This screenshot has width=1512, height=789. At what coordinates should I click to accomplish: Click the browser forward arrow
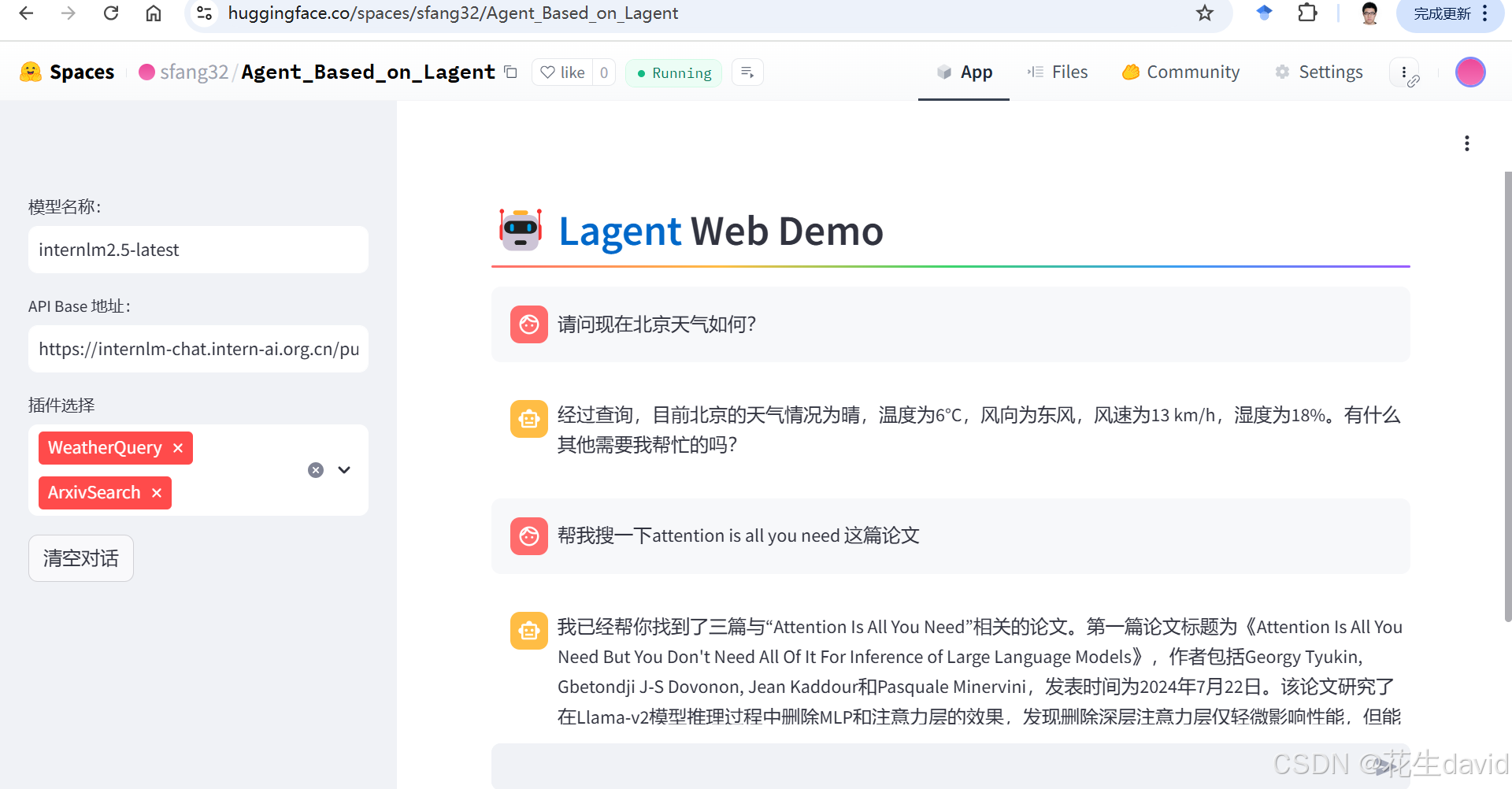[69, 13]
